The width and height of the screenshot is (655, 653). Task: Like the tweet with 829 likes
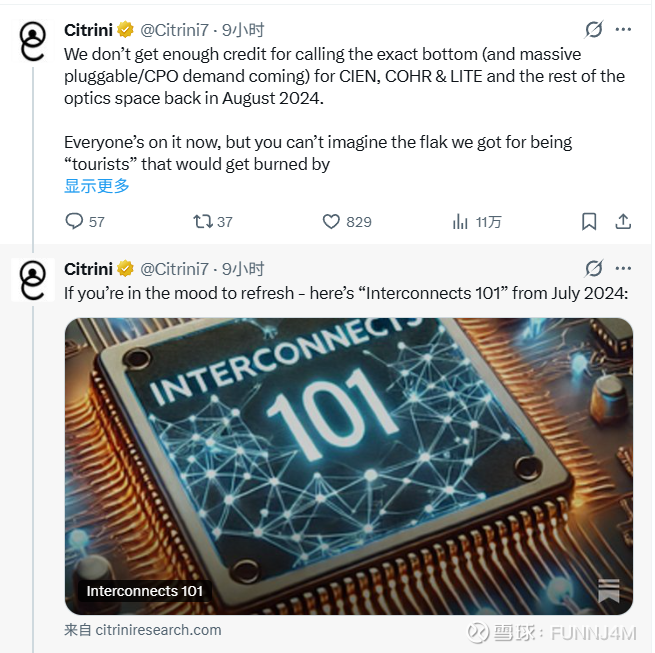click(x=332, y=221)
